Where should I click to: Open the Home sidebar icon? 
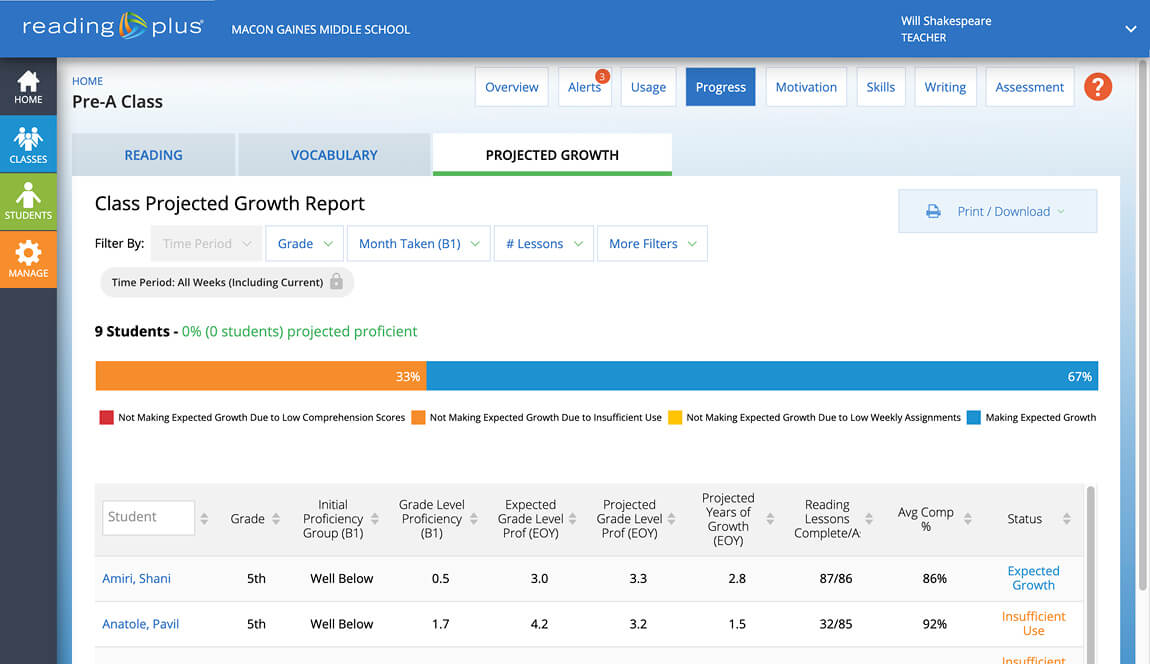click(x=28, y=87)
